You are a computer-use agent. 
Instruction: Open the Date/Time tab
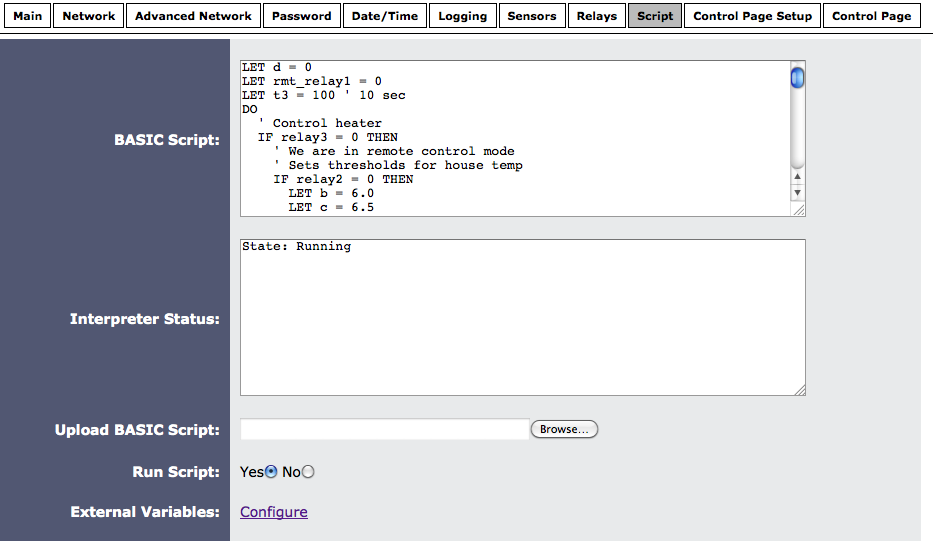coord(384,16)
